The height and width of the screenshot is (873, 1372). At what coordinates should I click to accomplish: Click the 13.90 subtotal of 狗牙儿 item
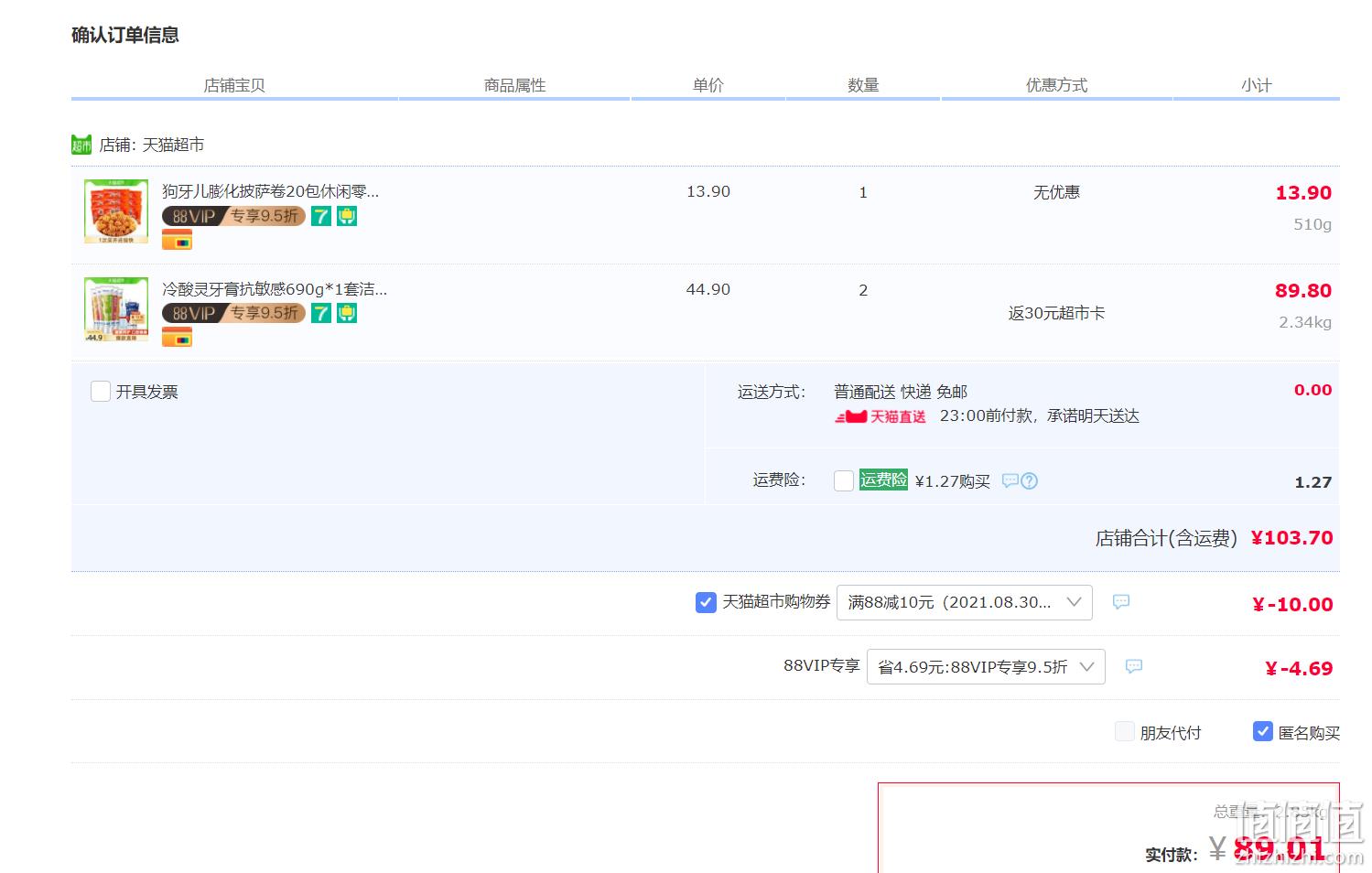pyautogui.click(x=1303, y=192)
